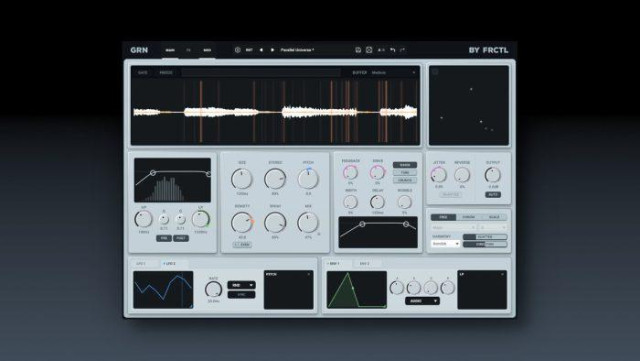640x361 pixels.
Task: Randomize settings with the dice icon
Action: 369,50
